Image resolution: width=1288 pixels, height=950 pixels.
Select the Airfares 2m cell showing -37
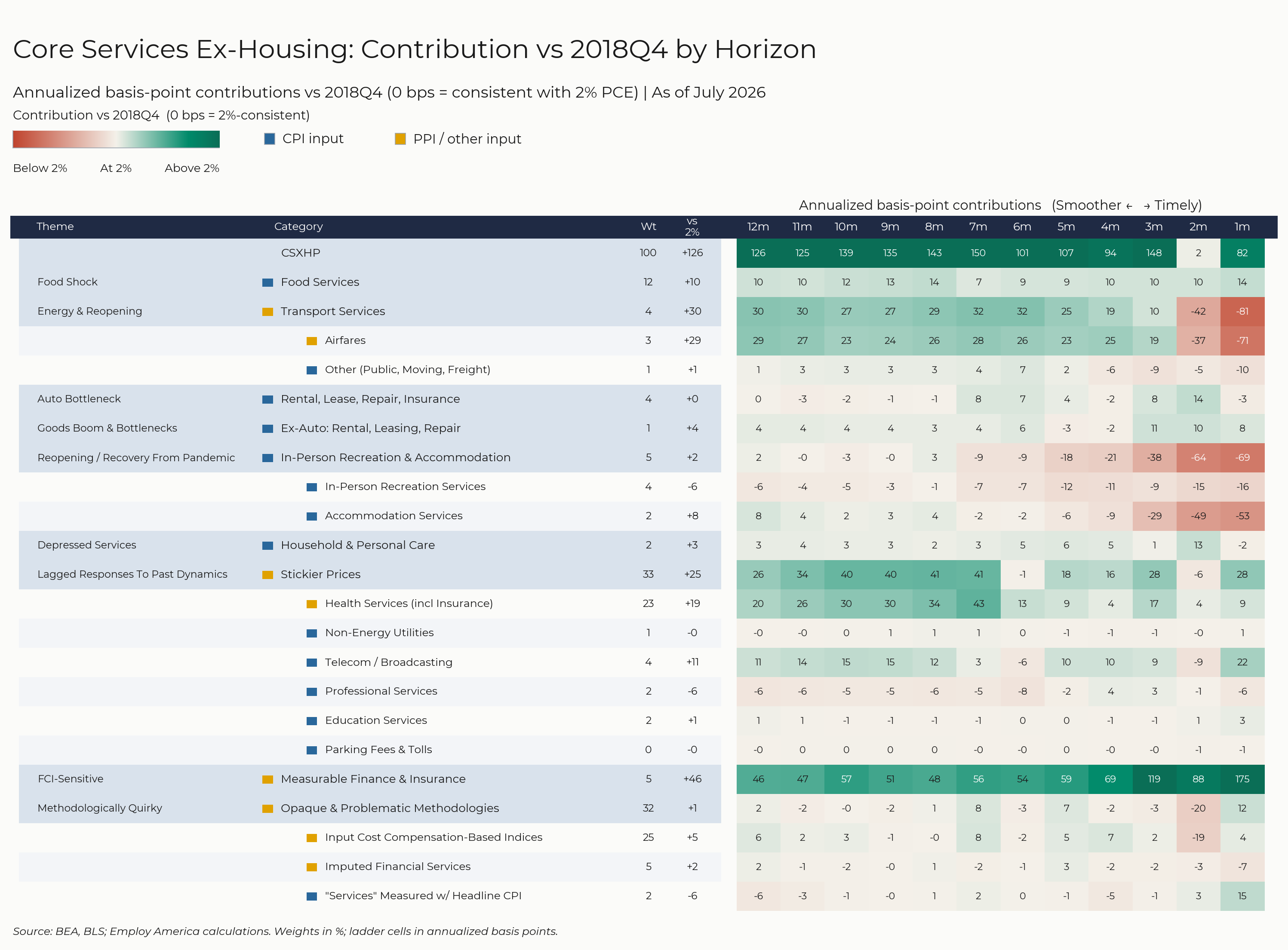pyautogui.click(x=1198, y=341)
